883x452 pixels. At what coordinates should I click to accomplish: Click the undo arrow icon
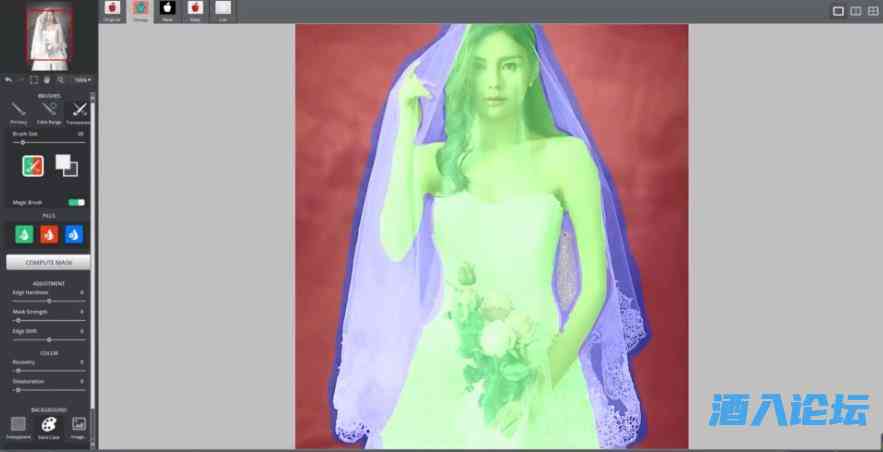tap(9, 79)
